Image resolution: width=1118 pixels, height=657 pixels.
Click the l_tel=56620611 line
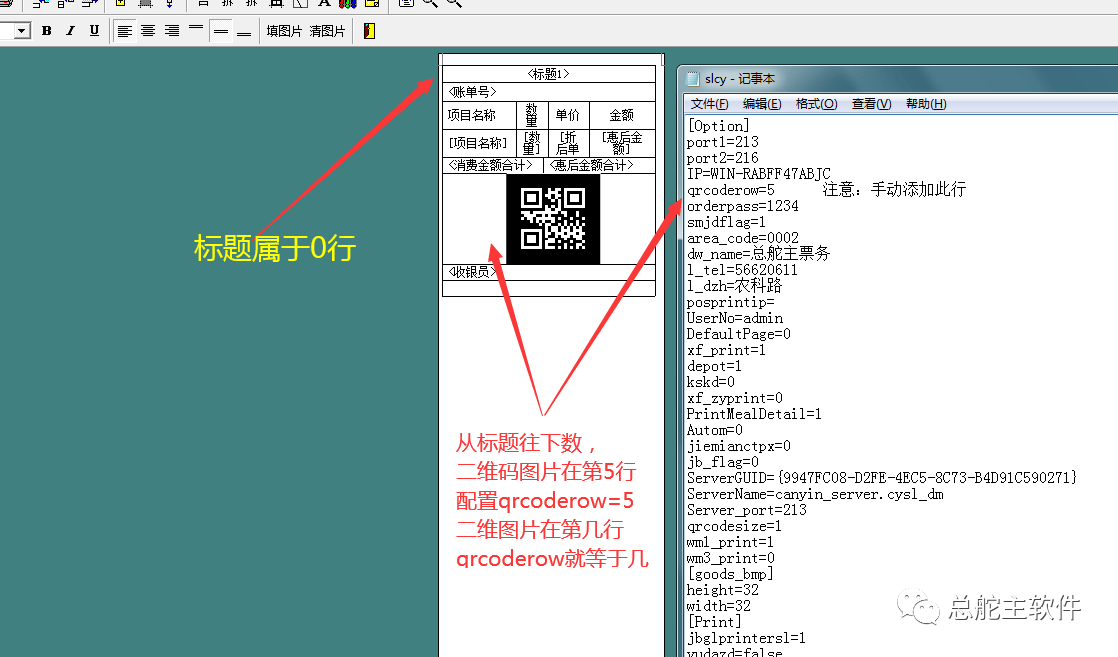click(x=742, y=270)
